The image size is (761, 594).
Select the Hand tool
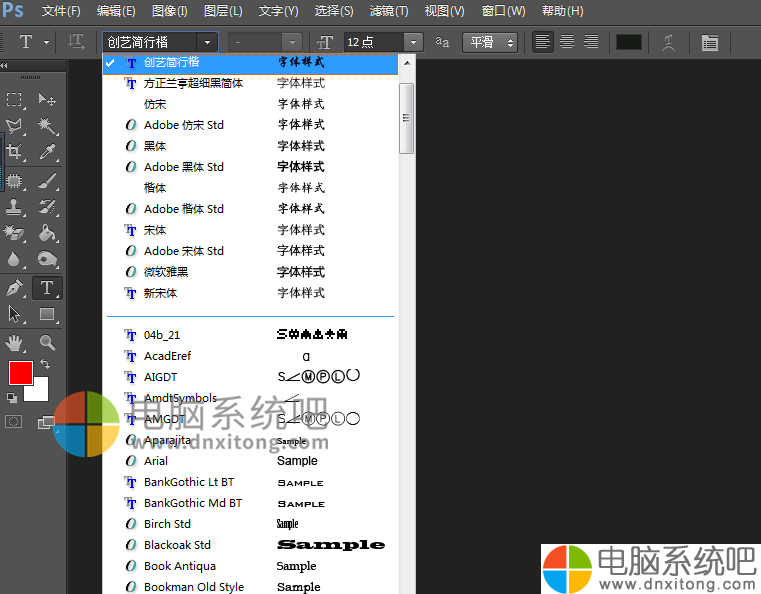click(x=14, y=343)
